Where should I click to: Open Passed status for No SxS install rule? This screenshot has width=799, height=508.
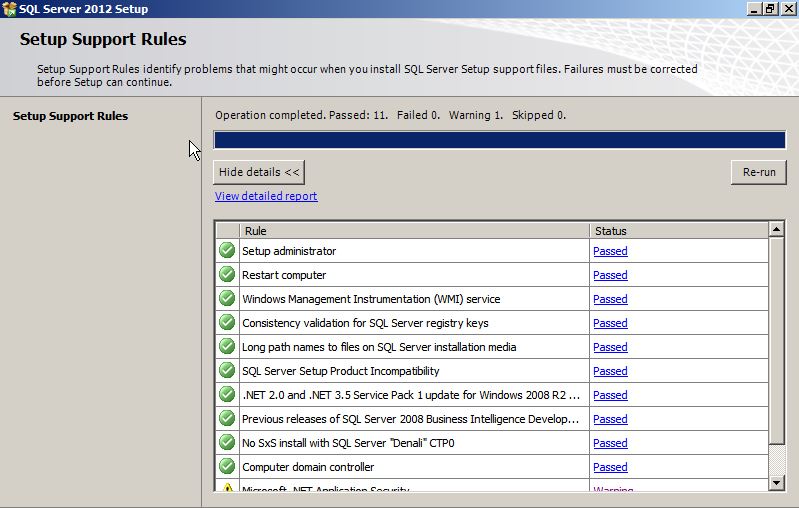[x=610, y=443]
